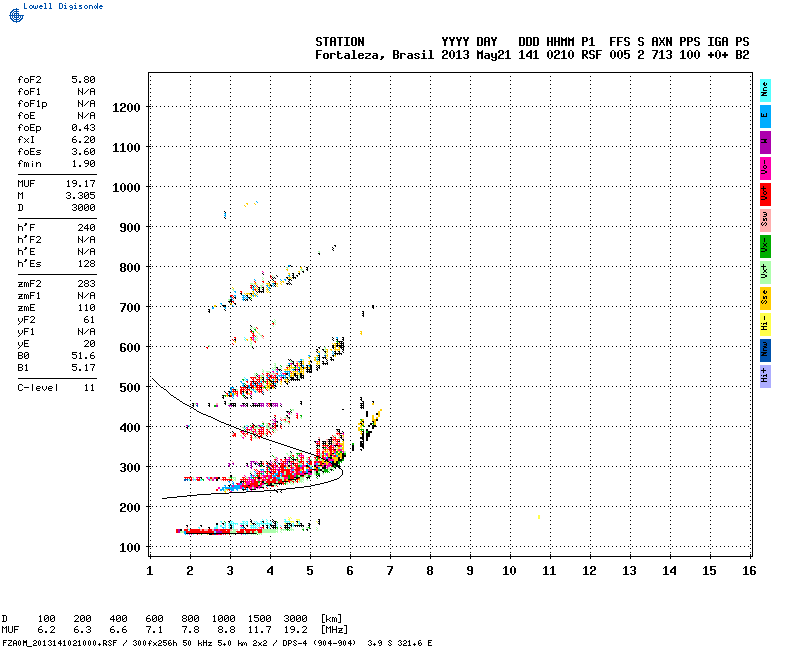
Task: Click the 16 label on frequency axis
Action: [749, 571]
